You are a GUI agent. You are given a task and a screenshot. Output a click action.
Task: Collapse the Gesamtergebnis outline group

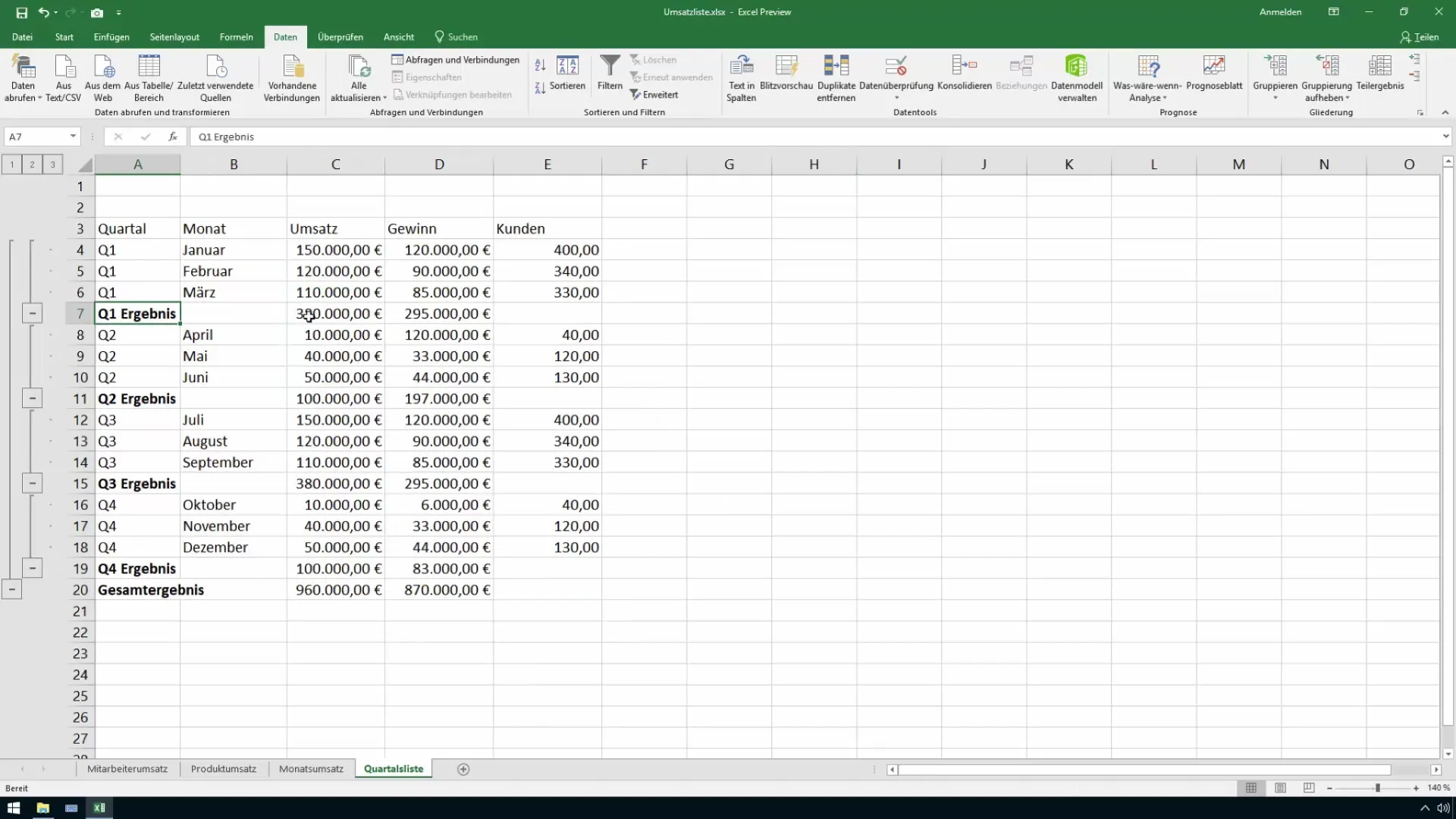pyautogui.click(x=11, y=589)
